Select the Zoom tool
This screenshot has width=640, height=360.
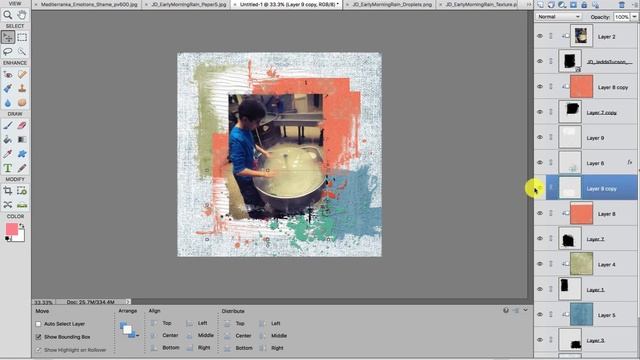7,15
